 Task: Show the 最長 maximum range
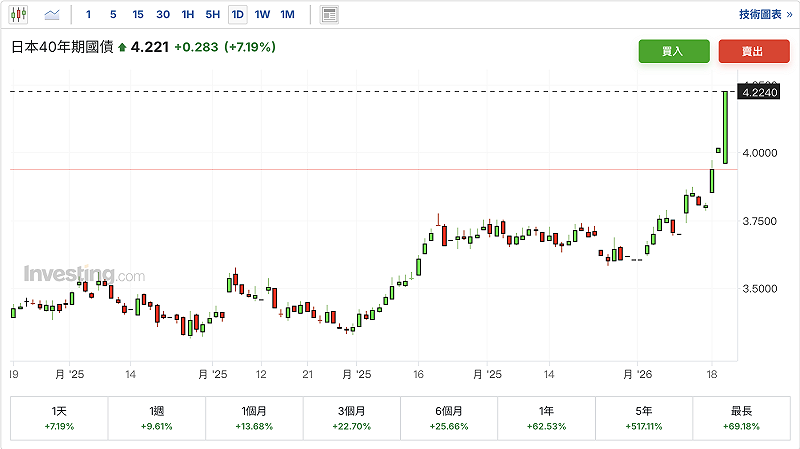(741, 418)
